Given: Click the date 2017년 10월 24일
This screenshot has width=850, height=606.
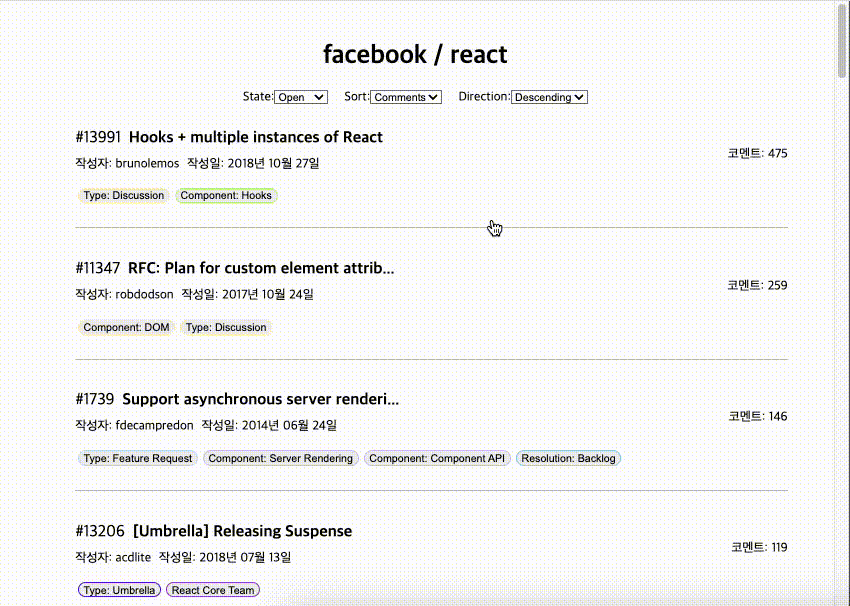Looking at the screenshot, I should click(268, 294).
